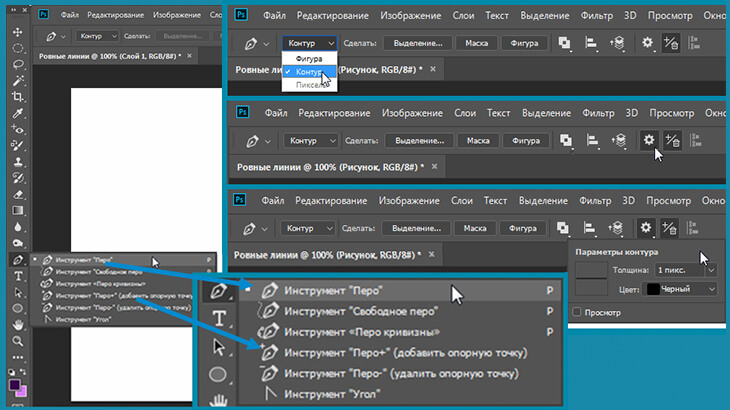Screen dimensions: 730x410
Task: Open Просмотр menu in strip above Параметры контура
Action: pyautogui.click(x=668, y=201)
